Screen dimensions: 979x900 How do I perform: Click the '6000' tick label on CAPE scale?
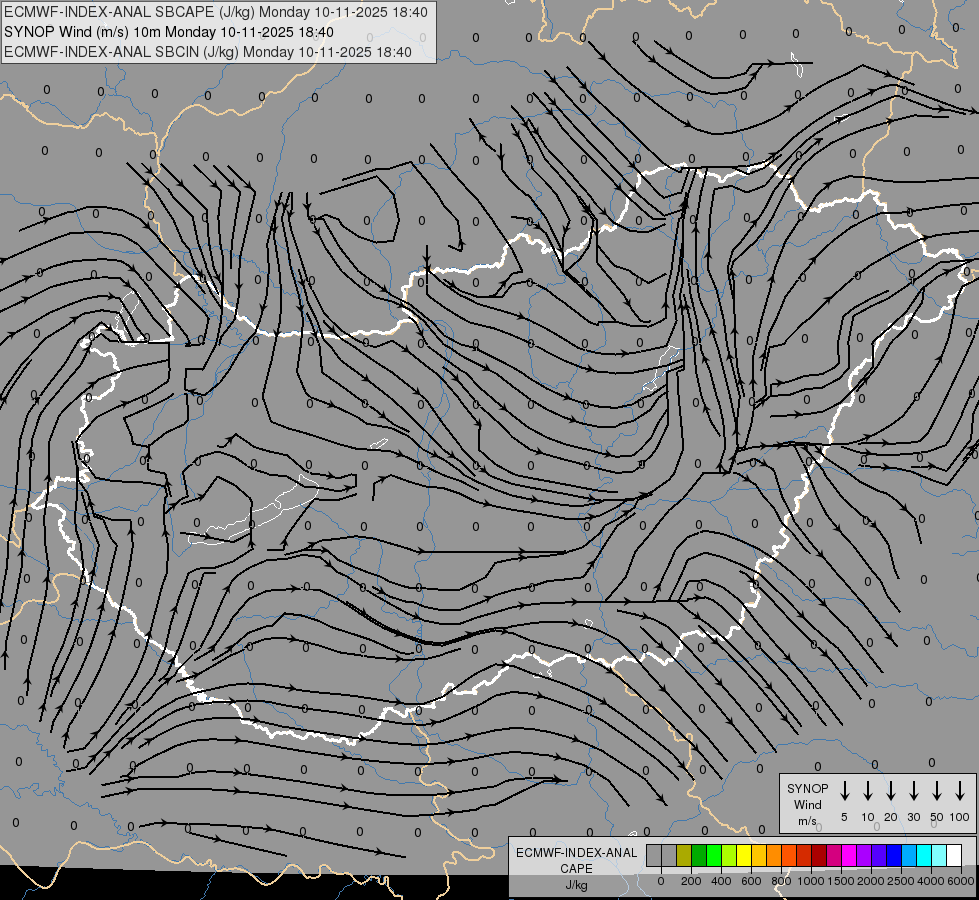[x=961, y=881]
